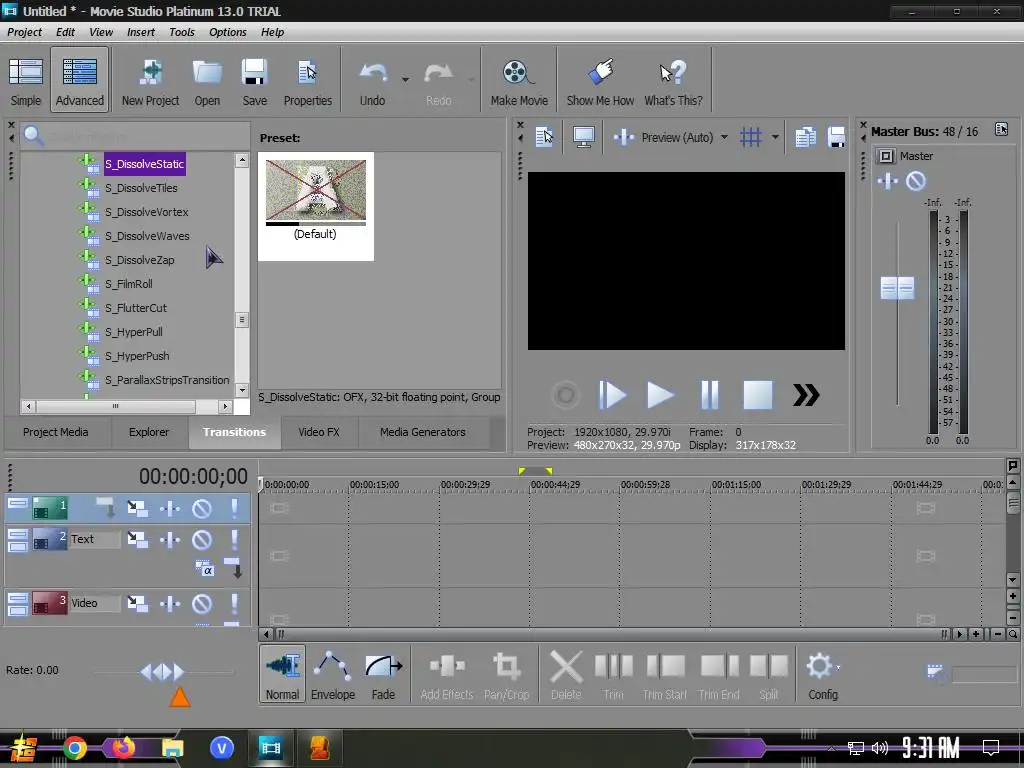Expand the Undo history dropdown arrow
The image size is (1024, 768).
[406, 80]
